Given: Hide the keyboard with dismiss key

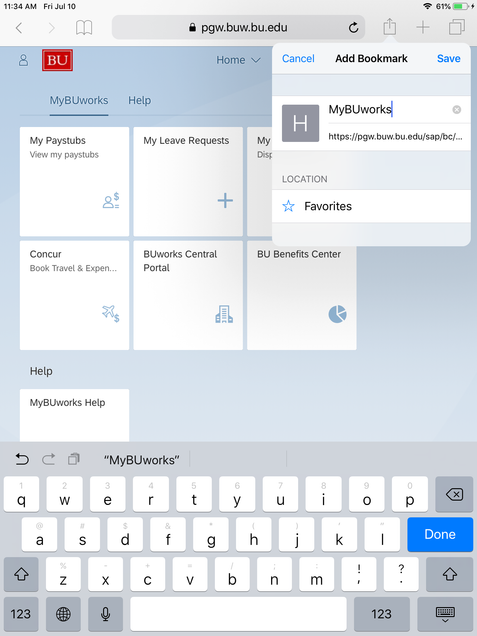Looking at the screenshot, I should 445,614.
